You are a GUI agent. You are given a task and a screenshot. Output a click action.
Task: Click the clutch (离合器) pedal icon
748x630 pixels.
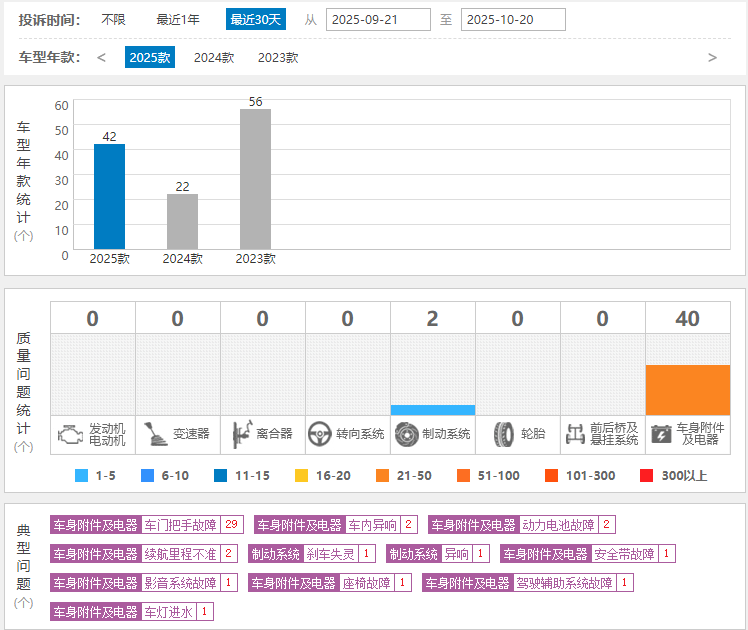pos(240,434)
